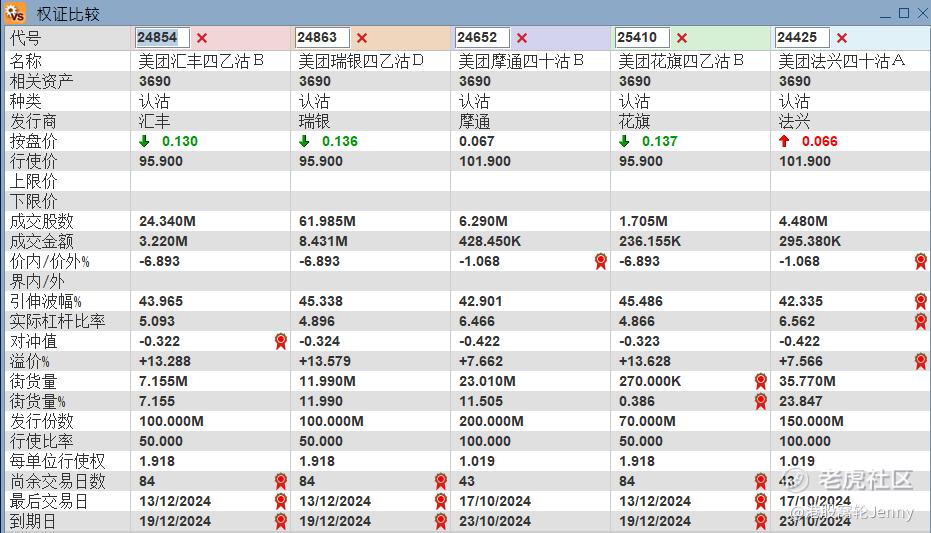Minimize the 权证比较 window
Screen dimensions: 931x533
[885, 14]
